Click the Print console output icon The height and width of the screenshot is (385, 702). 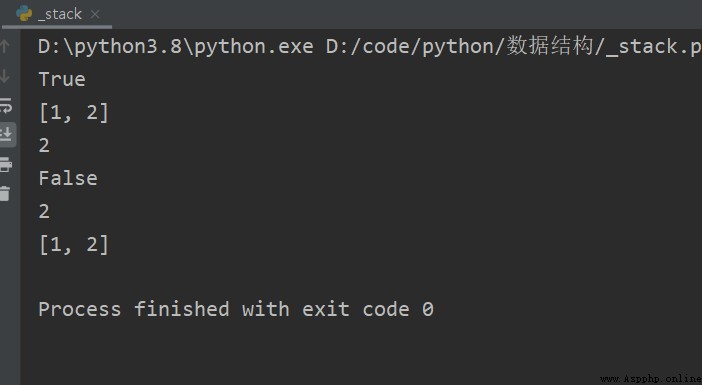pos(6,165)
